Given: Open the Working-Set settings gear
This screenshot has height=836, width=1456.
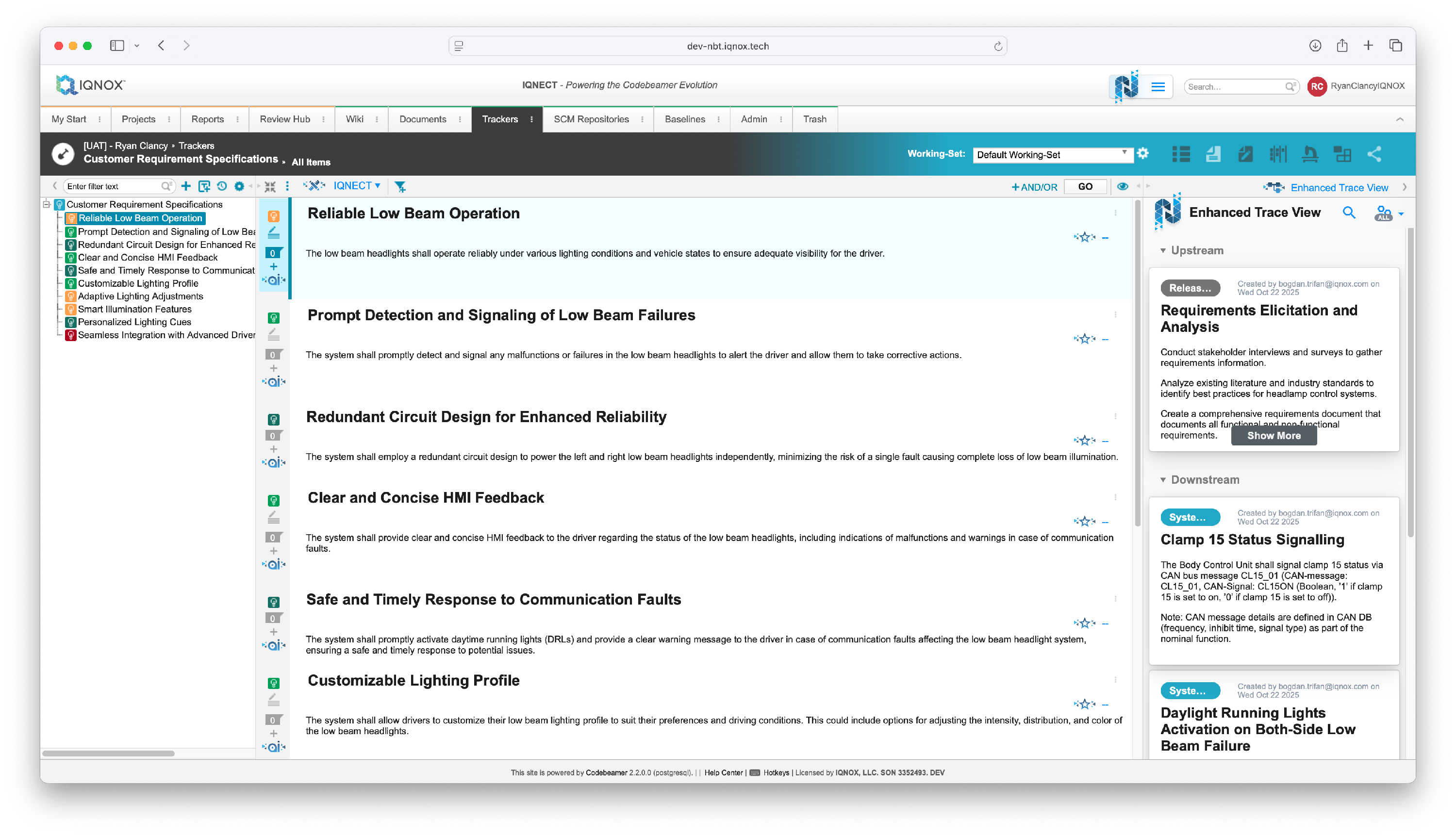Looking at the screenshot, I should tap(1143, 153).
